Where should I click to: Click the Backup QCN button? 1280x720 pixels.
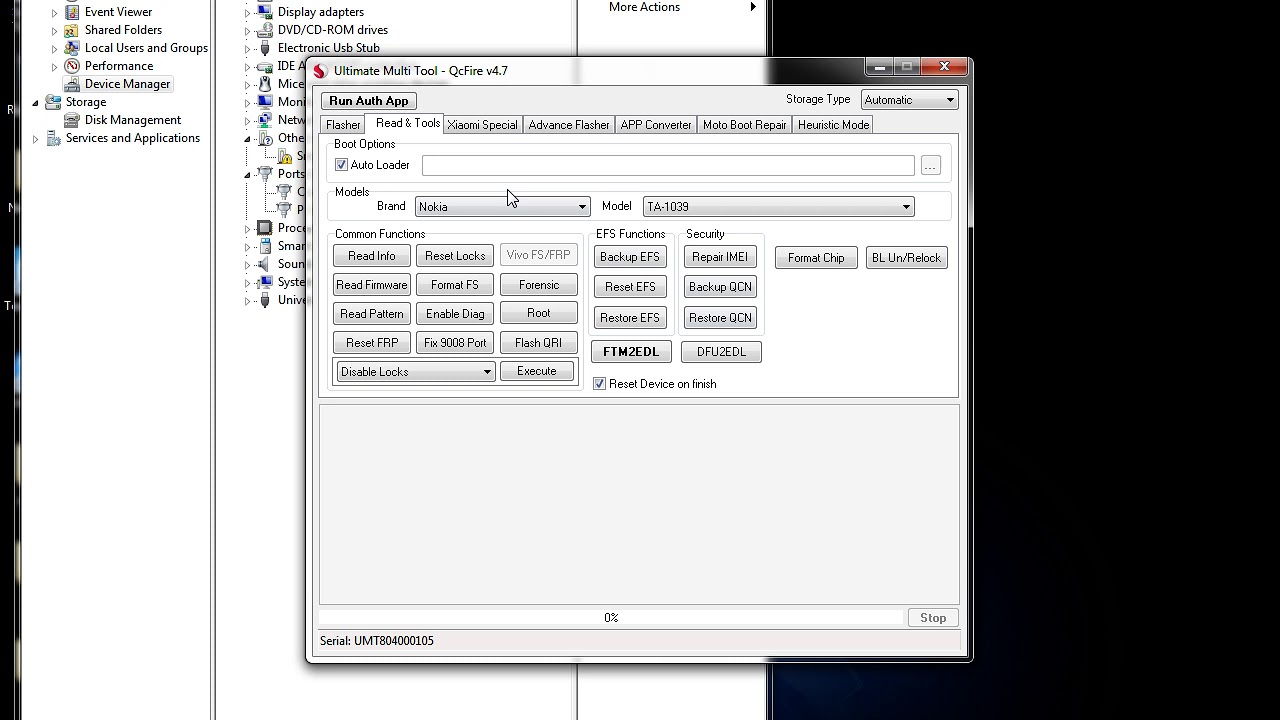click(x=720, y=287)
